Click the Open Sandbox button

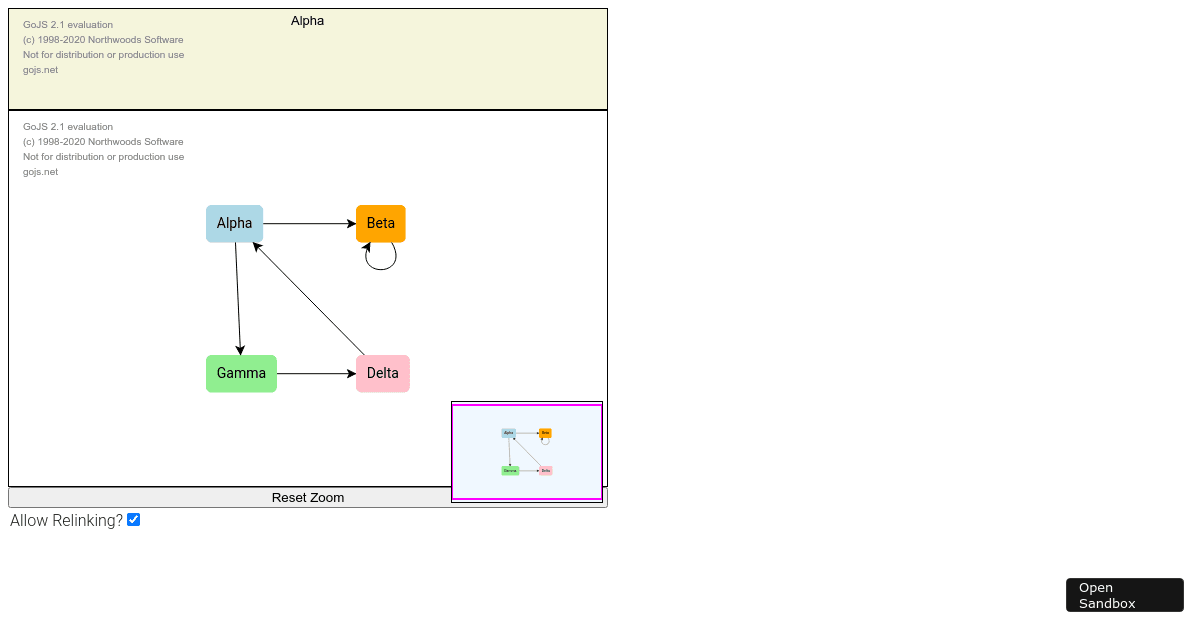(x=1124, y=595)
